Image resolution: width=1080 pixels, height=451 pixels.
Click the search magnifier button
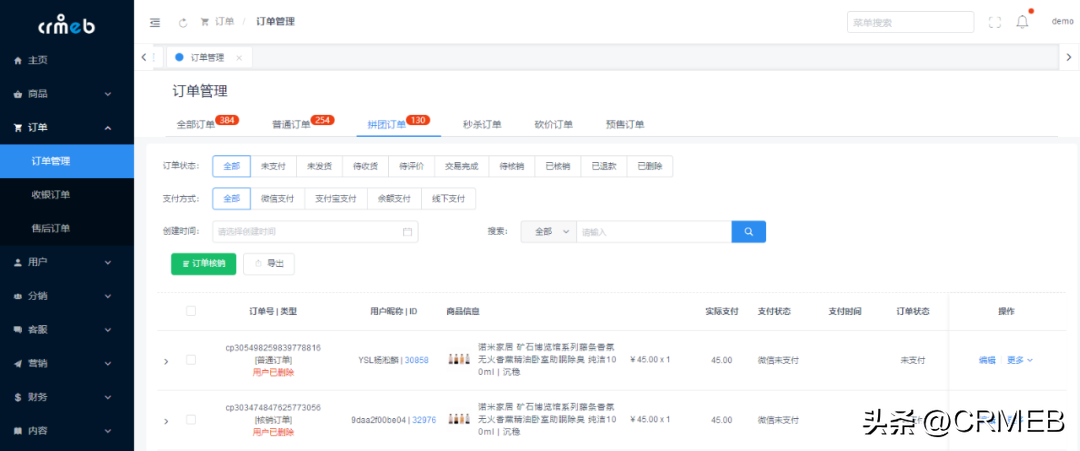(749, 231)
